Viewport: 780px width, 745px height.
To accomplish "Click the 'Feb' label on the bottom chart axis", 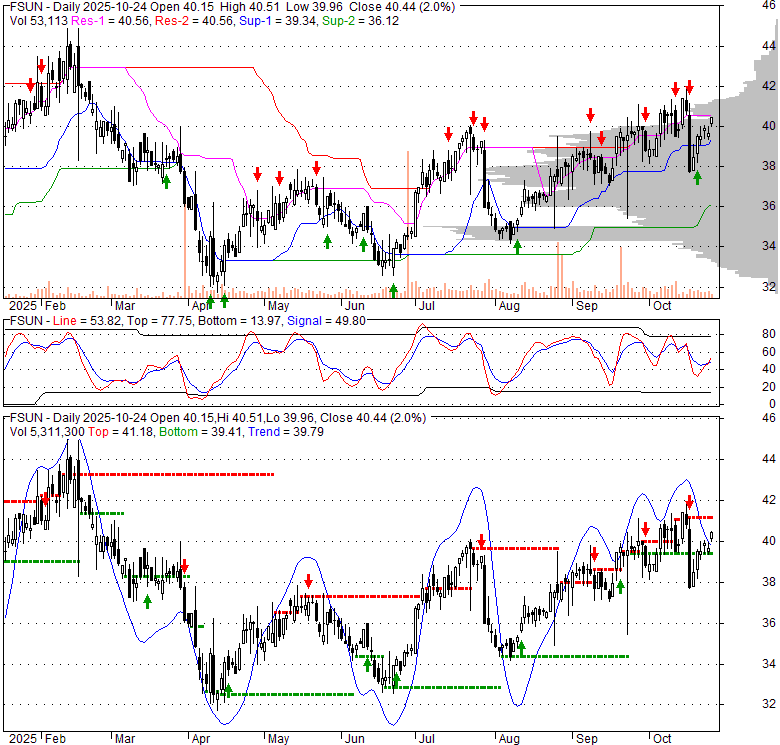I will pos(55,739).
